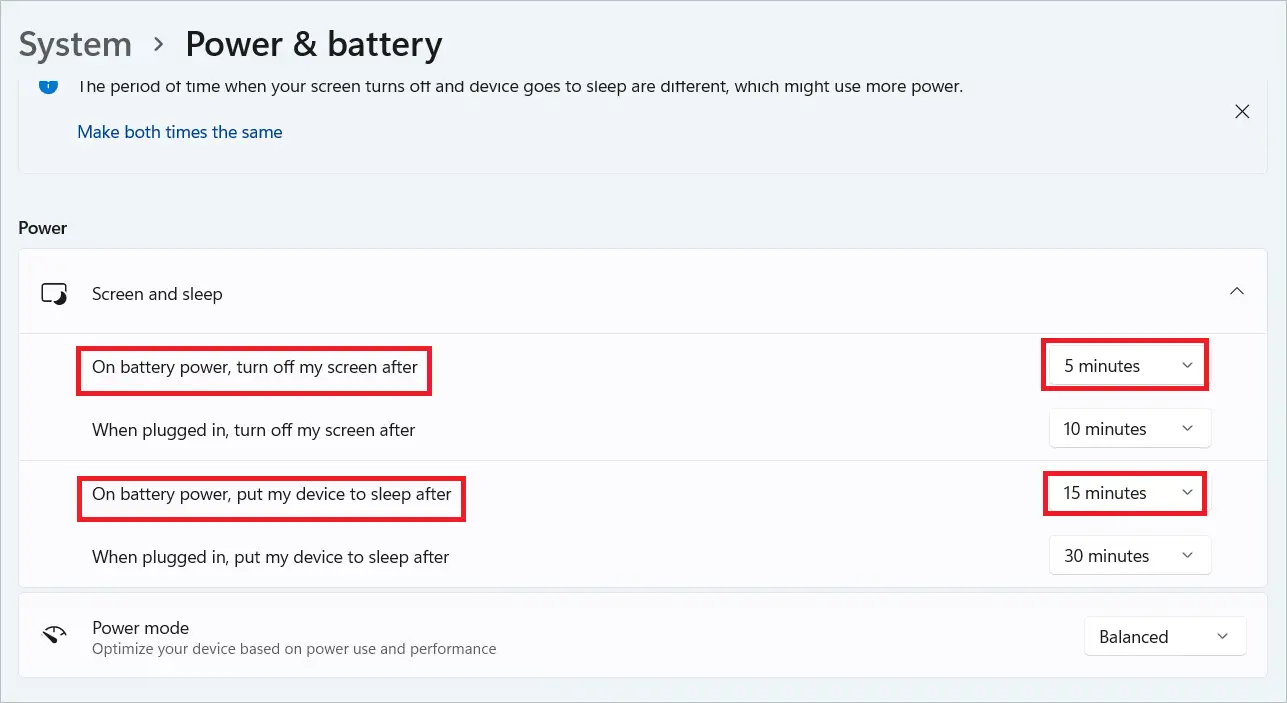
Task: Open the 5 minutes battery screen dropdown
Action: [x=1127, y=366]
